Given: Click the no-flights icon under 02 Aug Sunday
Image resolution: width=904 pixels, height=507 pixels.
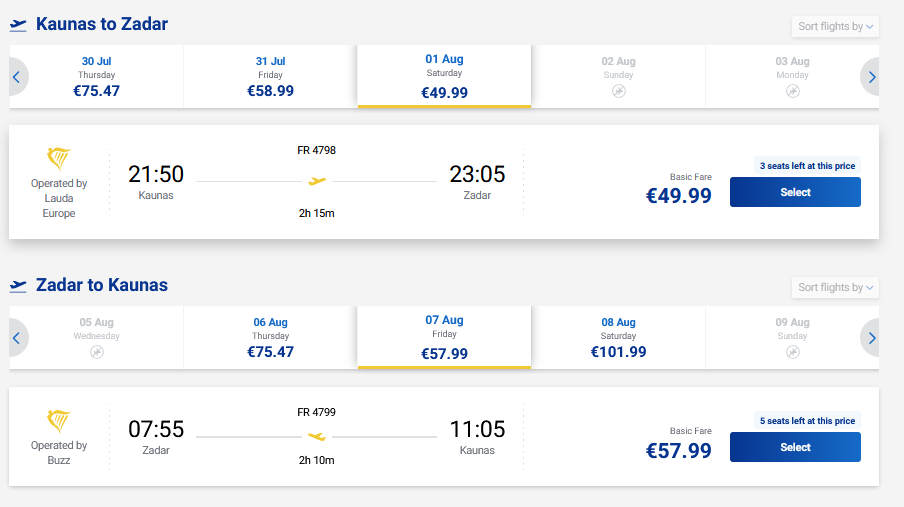Looking at the screenshot, I should click(x=618, y=91).
